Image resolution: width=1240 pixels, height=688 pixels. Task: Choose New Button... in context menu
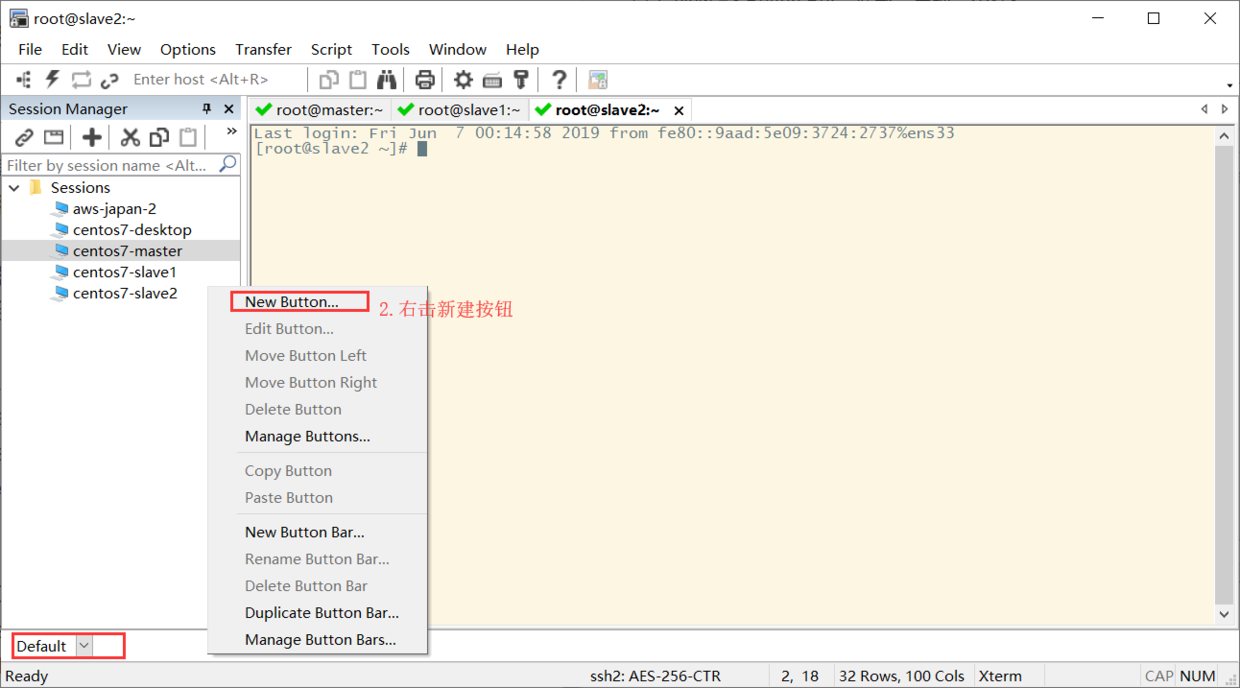(292, 302)
